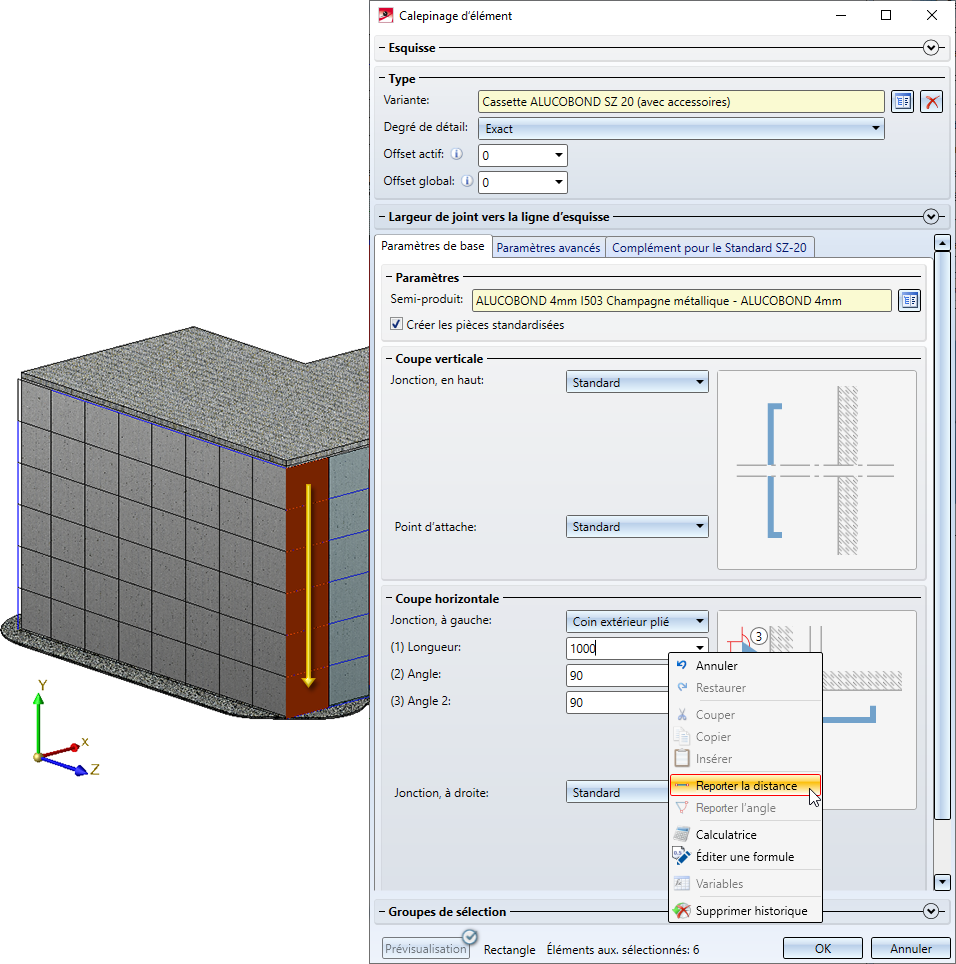Click in the (2) Angle input field

pos(616,675)
